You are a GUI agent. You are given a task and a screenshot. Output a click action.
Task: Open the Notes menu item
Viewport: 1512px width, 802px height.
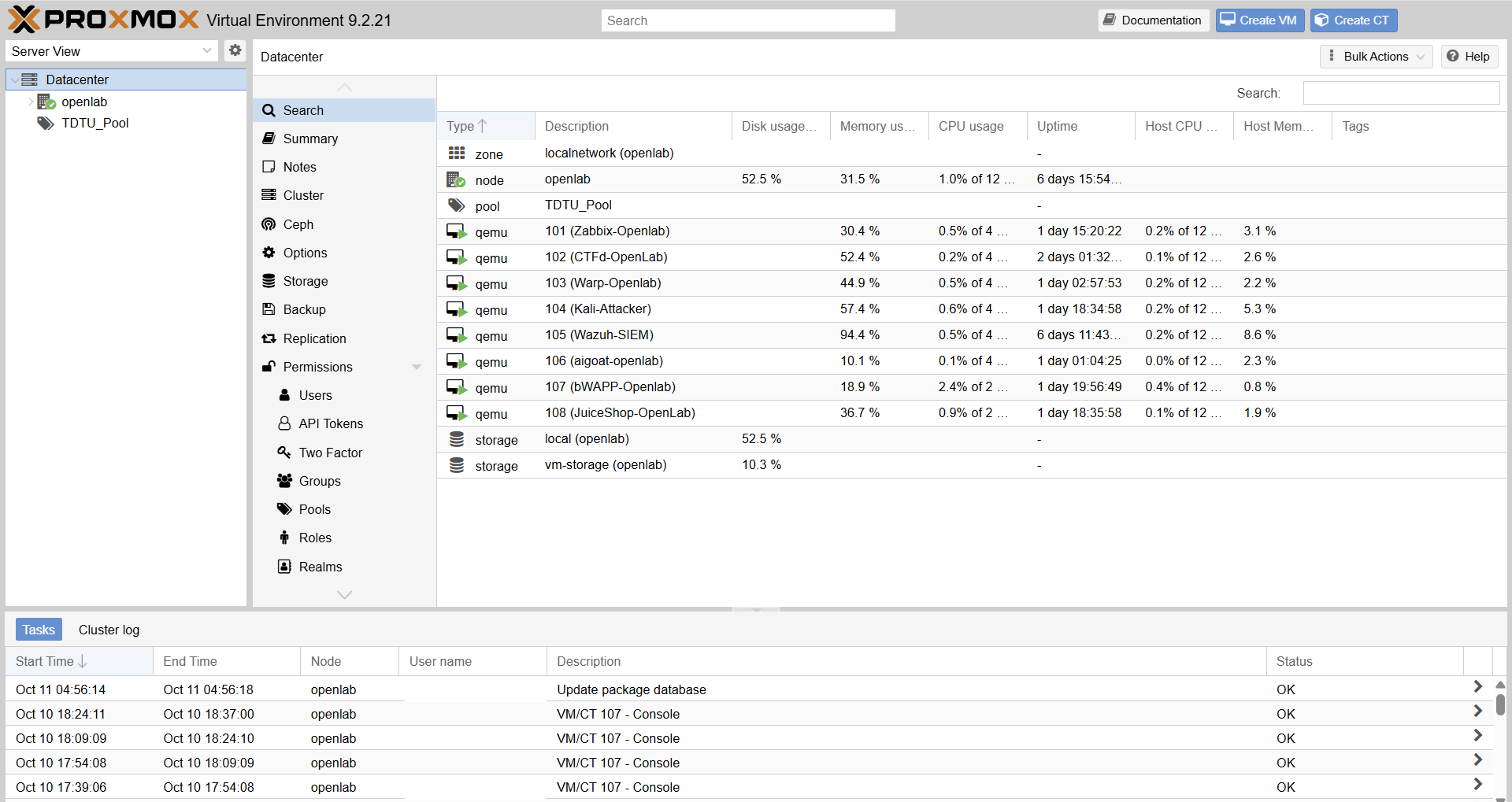344,167
